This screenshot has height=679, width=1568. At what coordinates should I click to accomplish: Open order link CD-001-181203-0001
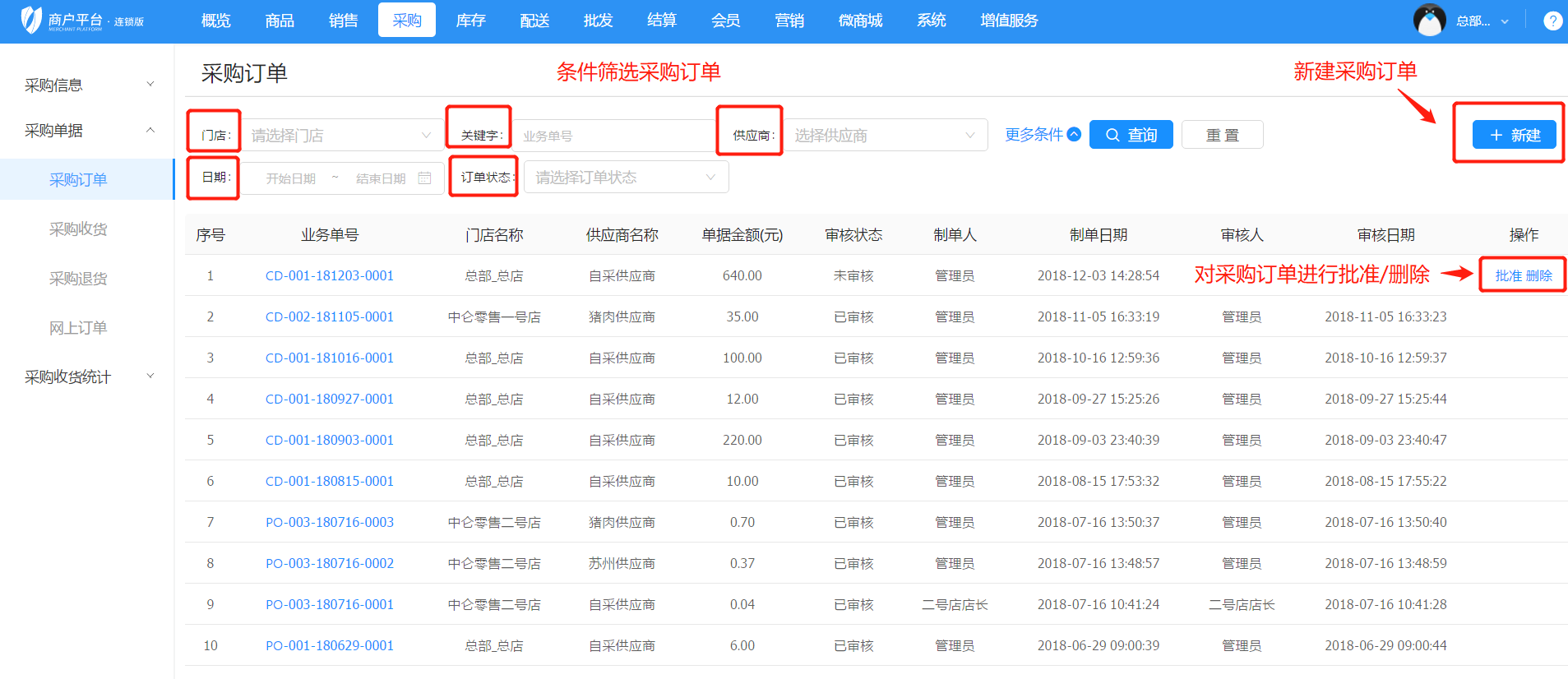tap(329, 276)
